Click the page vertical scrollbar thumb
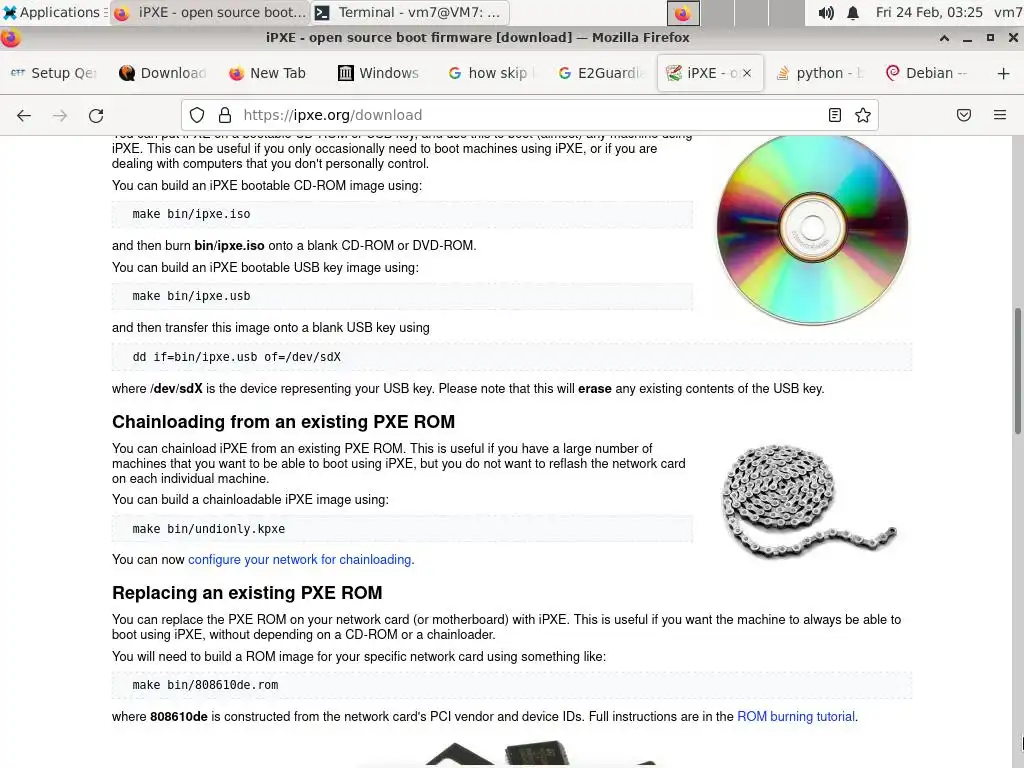This screenshot has height=768, width=1024. pos(1017,370)
